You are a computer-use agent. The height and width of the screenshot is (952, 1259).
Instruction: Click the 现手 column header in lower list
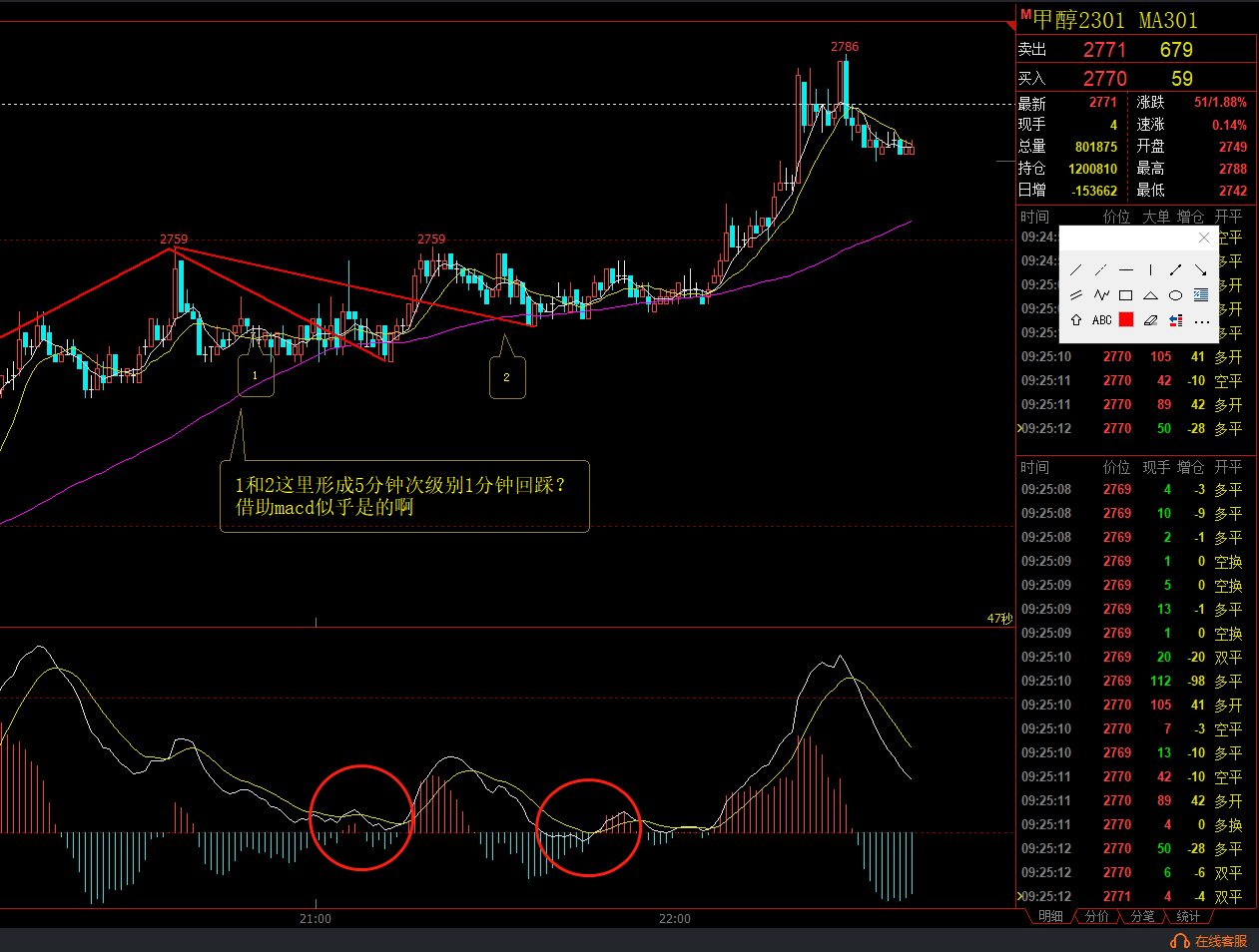(1156, 467)
